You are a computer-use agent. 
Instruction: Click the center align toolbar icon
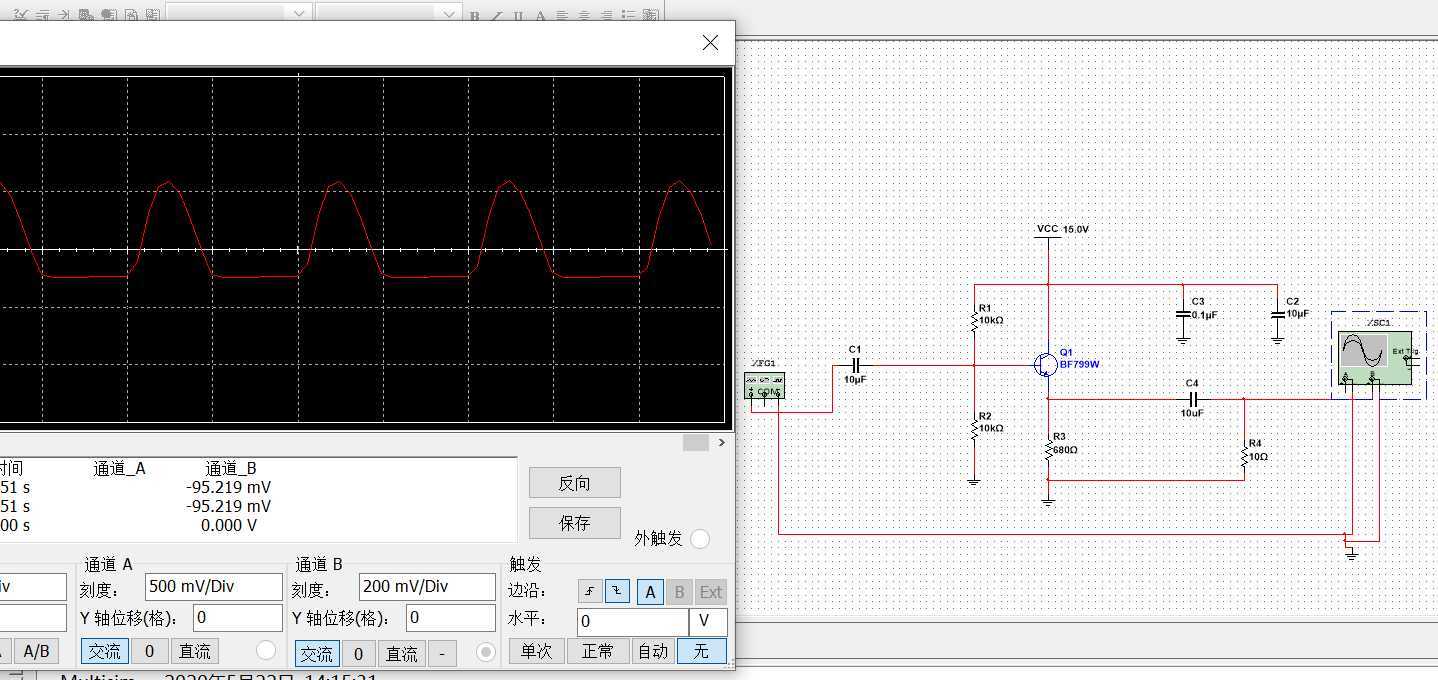click(x=584, y=15)
